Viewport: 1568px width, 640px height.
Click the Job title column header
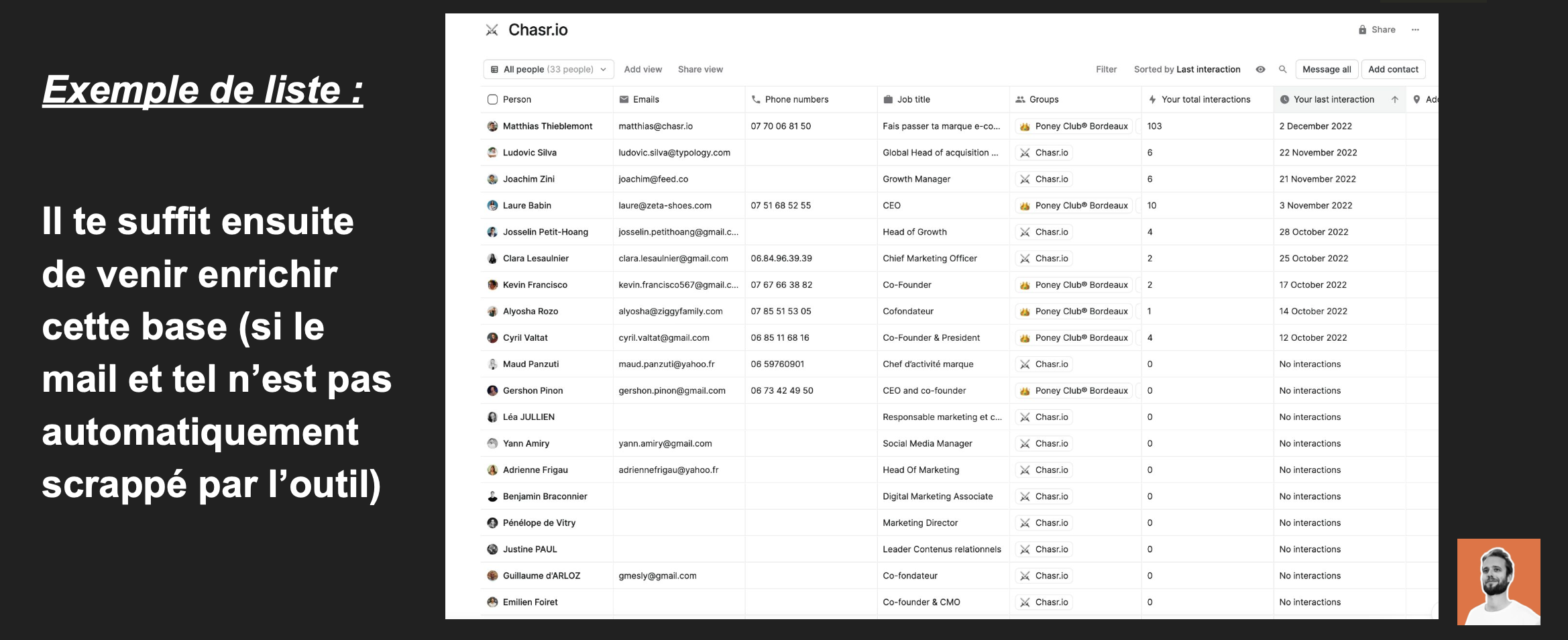pos(943,99)
